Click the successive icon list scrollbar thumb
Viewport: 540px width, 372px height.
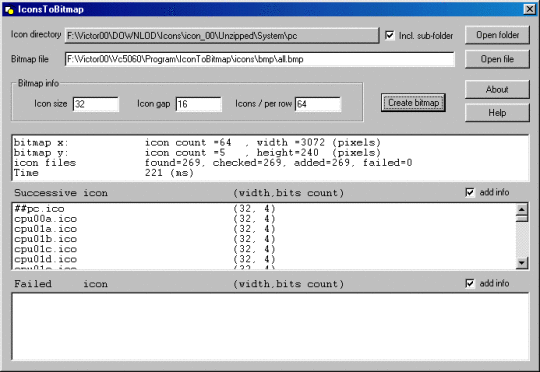point(522,218)
